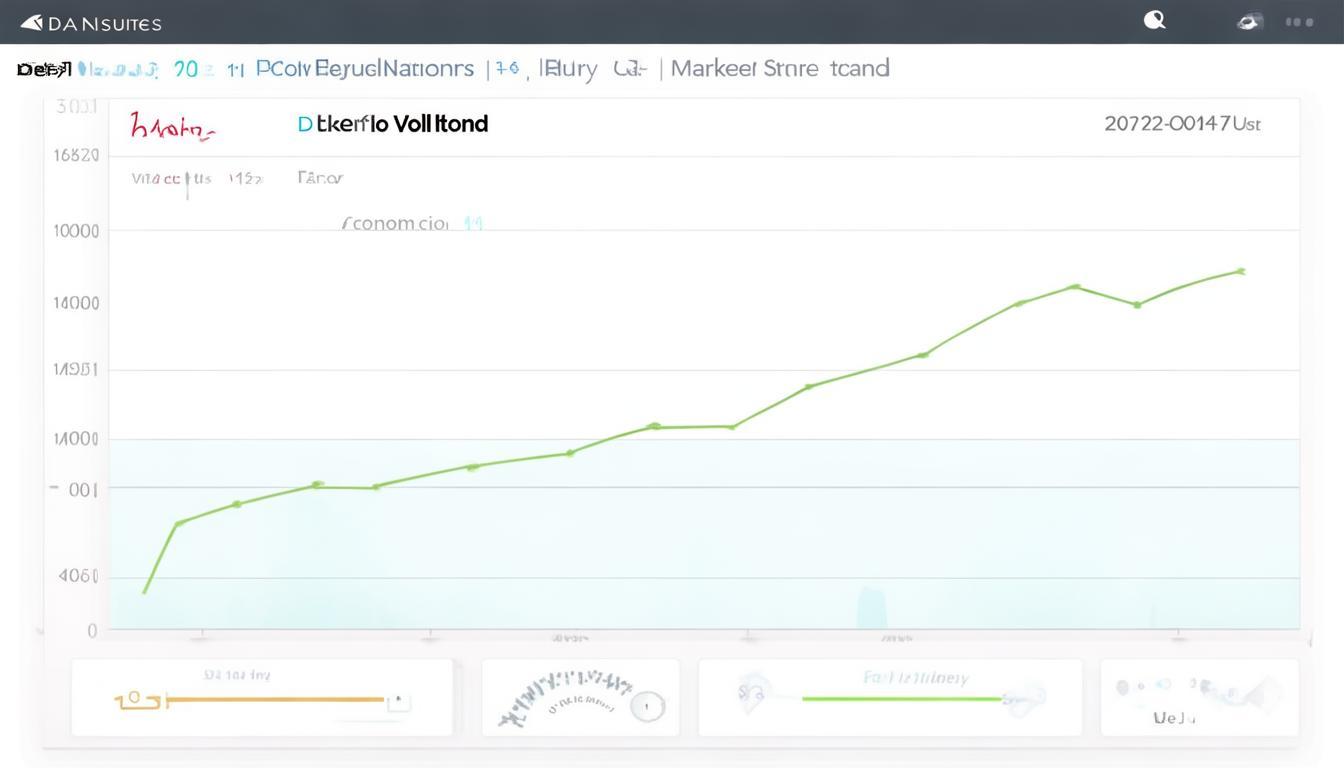
Task: Click the icon right of green slider
Action: 1028,697
